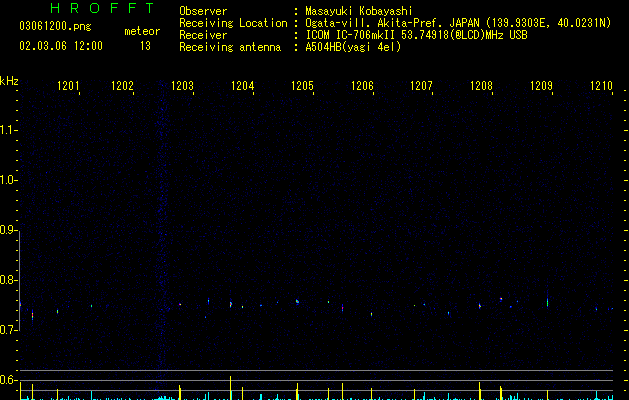
Task: Click the meteor echo at 1205
Action: (x=297, y=301)
